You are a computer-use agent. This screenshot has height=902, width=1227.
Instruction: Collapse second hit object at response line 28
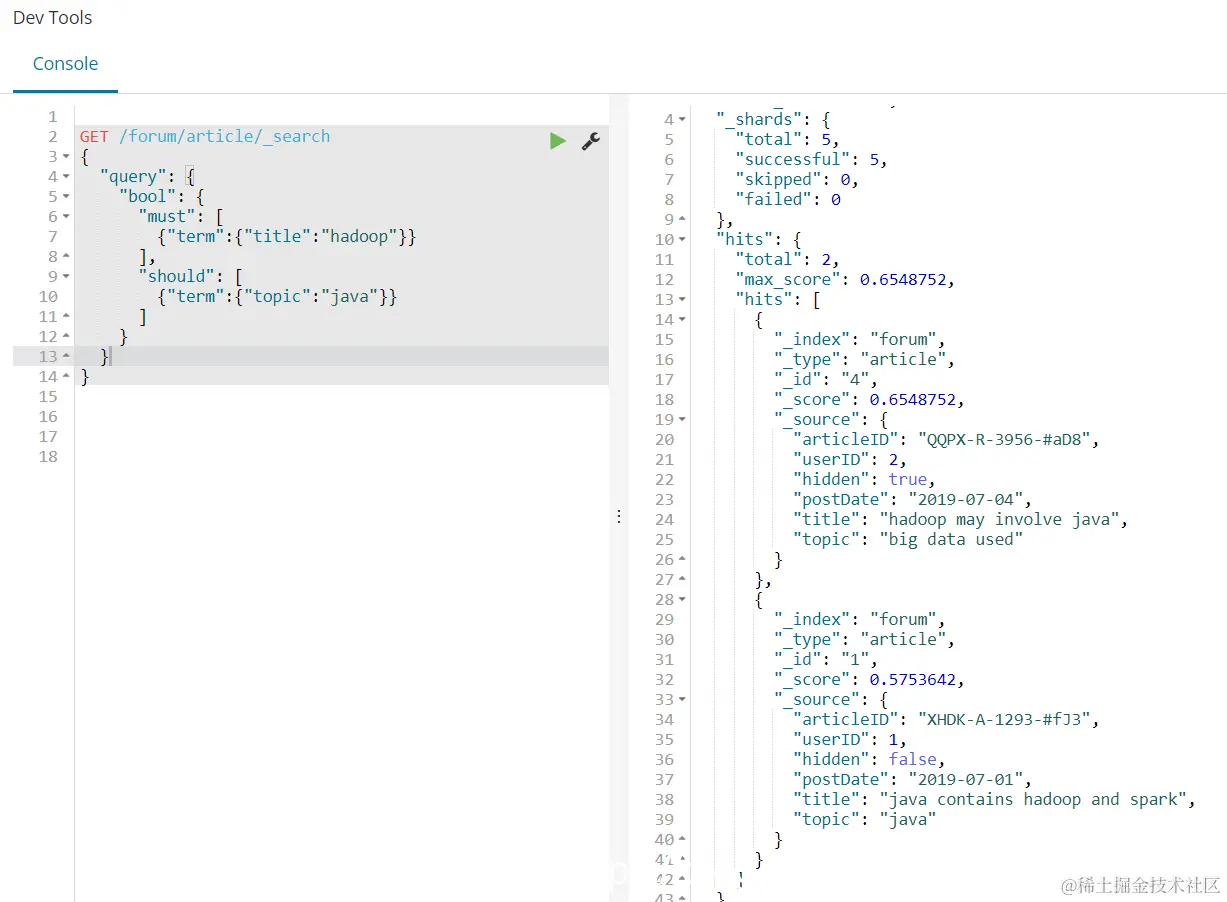[682, 600]
